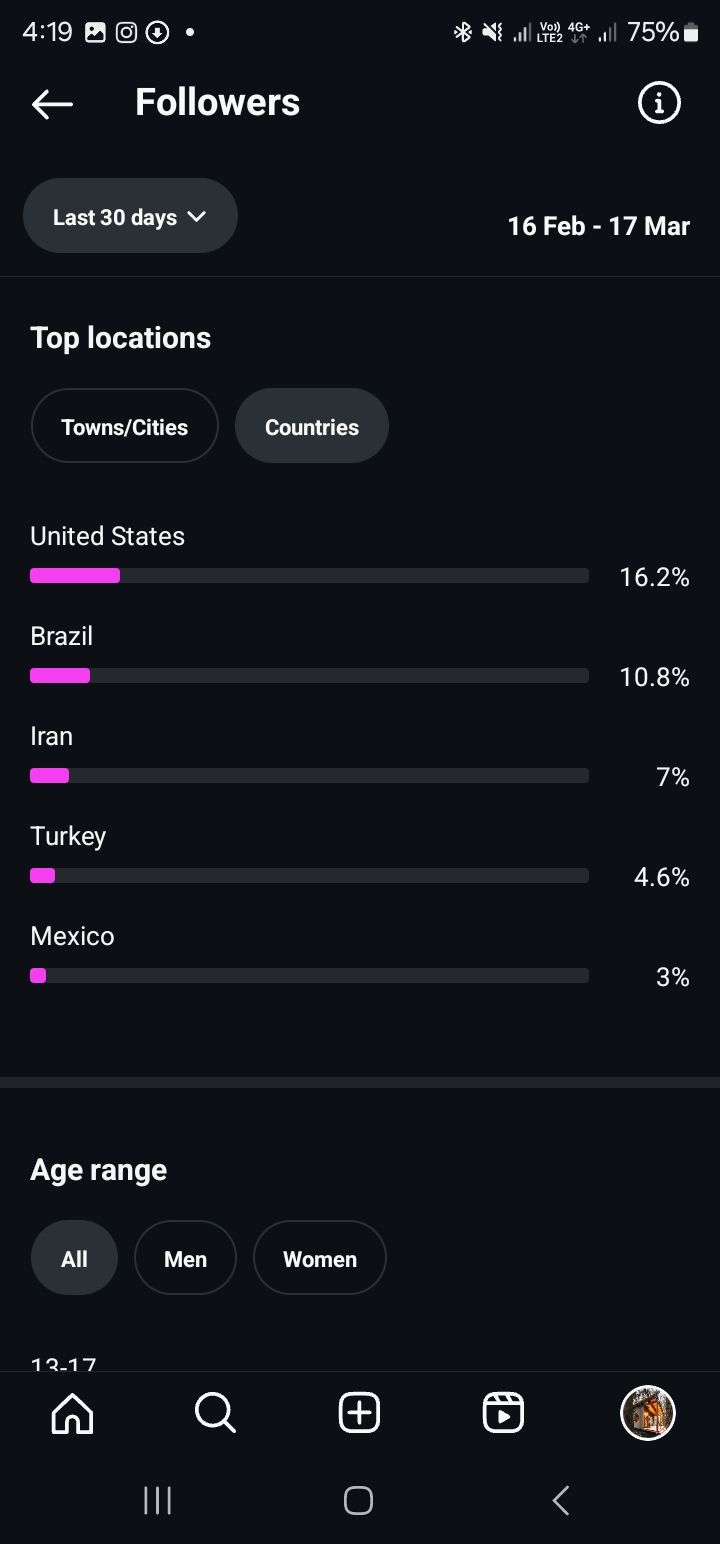Choose the Men age range chip
This screenshot has height=1544, width=720.
[x=185, y=1258]
